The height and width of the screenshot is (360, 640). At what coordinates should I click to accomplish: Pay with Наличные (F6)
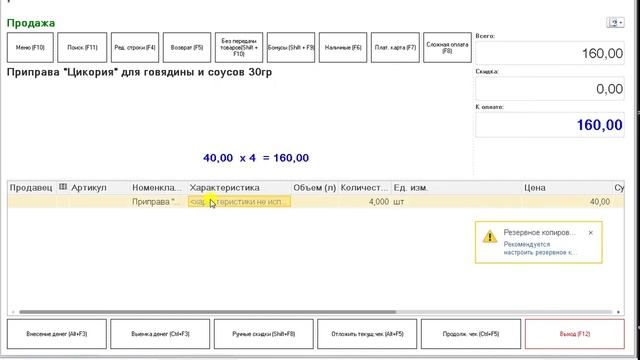[343, 47]
